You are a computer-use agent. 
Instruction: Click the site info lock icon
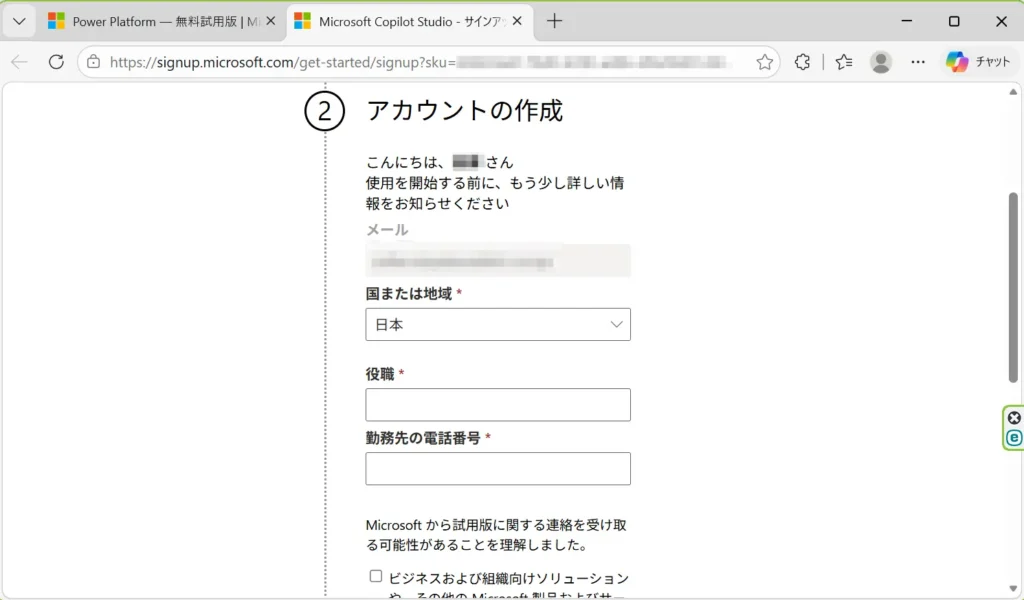coord(94,62)
